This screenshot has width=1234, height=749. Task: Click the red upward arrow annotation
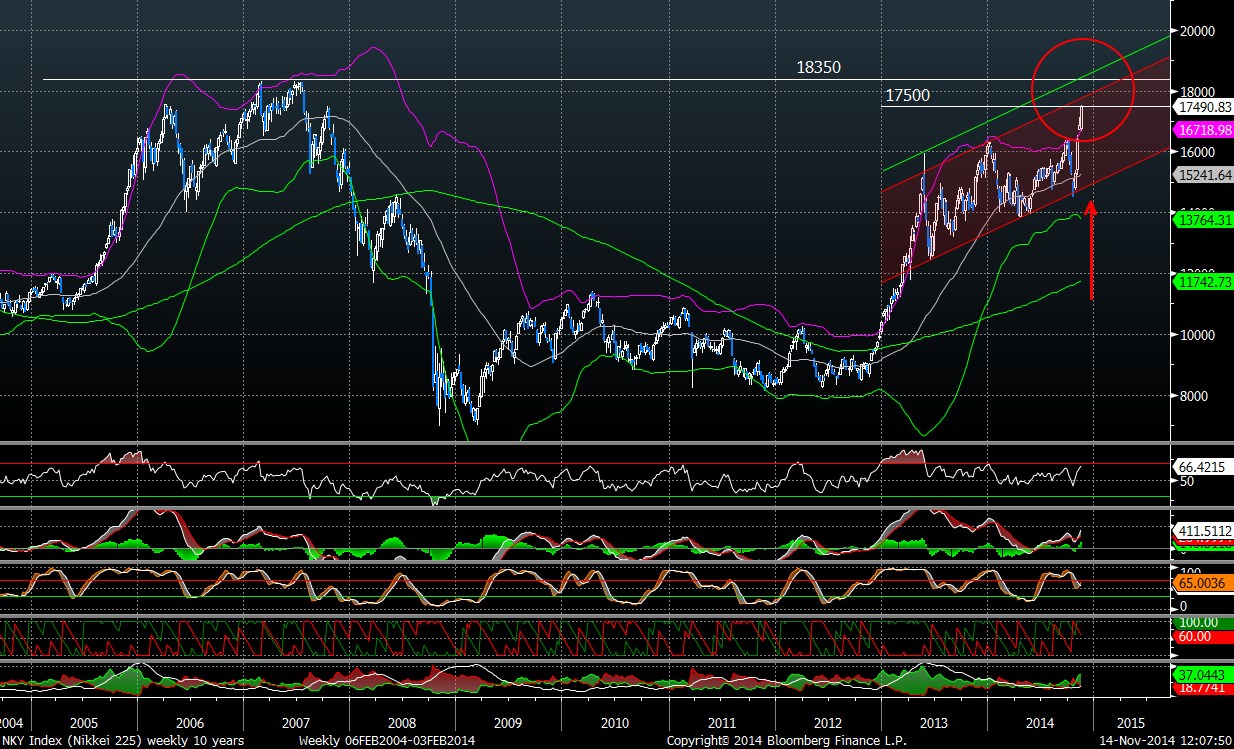(1091, 250)
